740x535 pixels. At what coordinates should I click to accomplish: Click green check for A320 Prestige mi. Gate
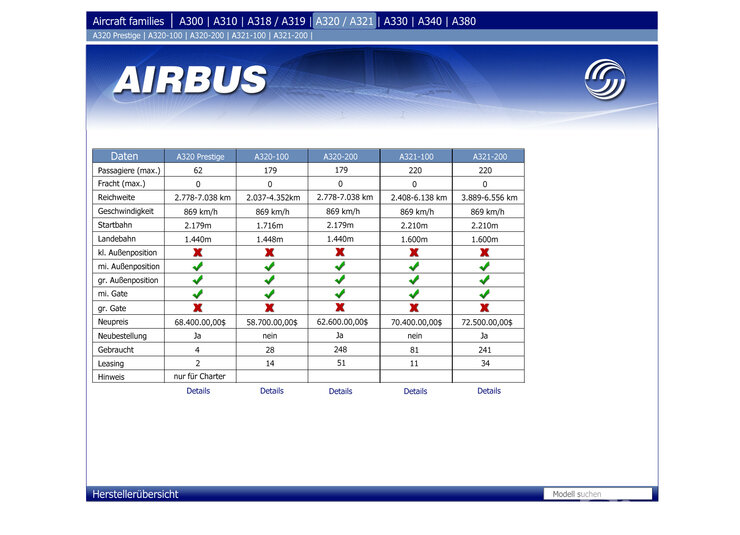click(198, 294)
